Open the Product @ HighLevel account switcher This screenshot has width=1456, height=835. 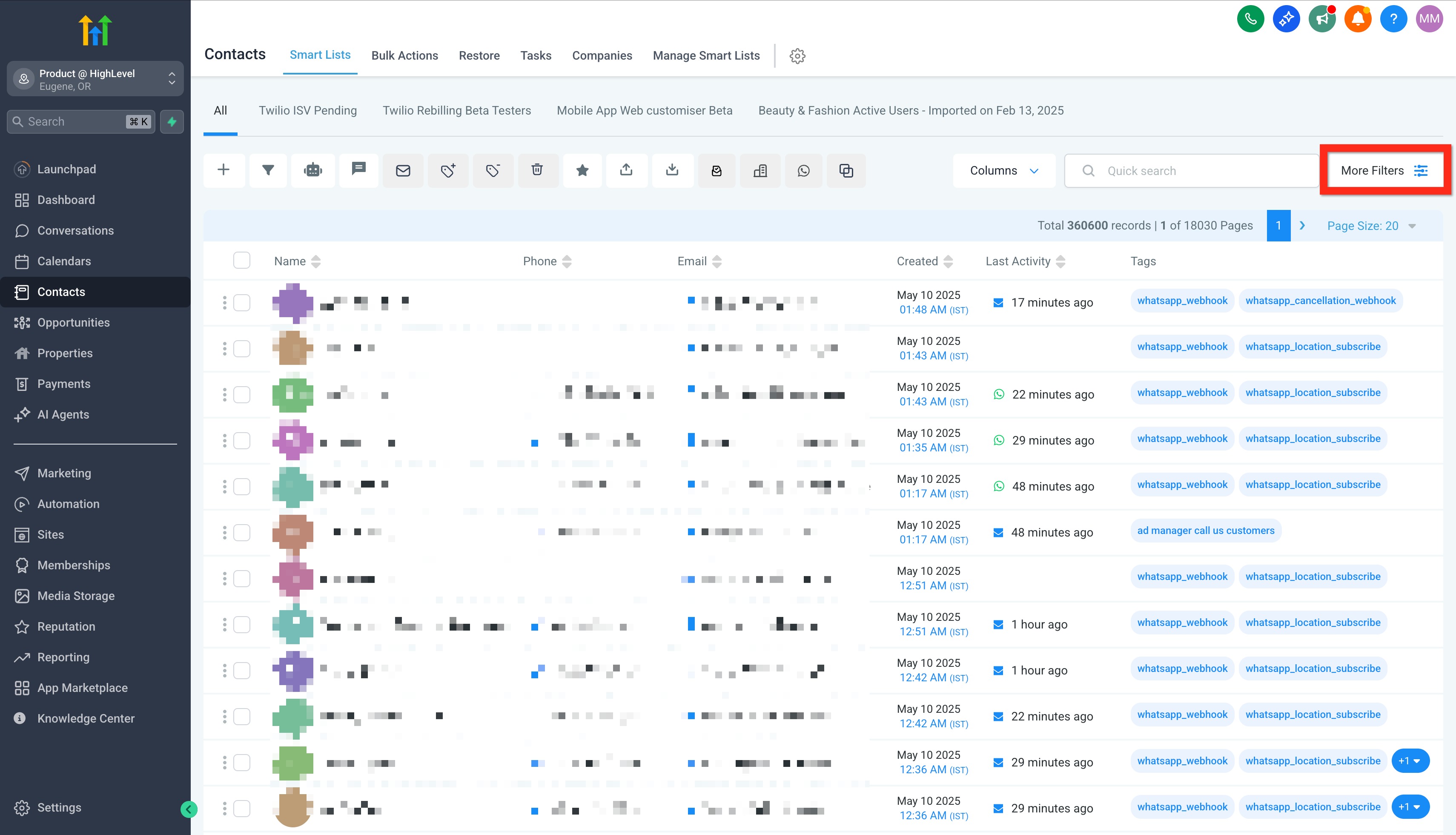click(x=95, y=79)
